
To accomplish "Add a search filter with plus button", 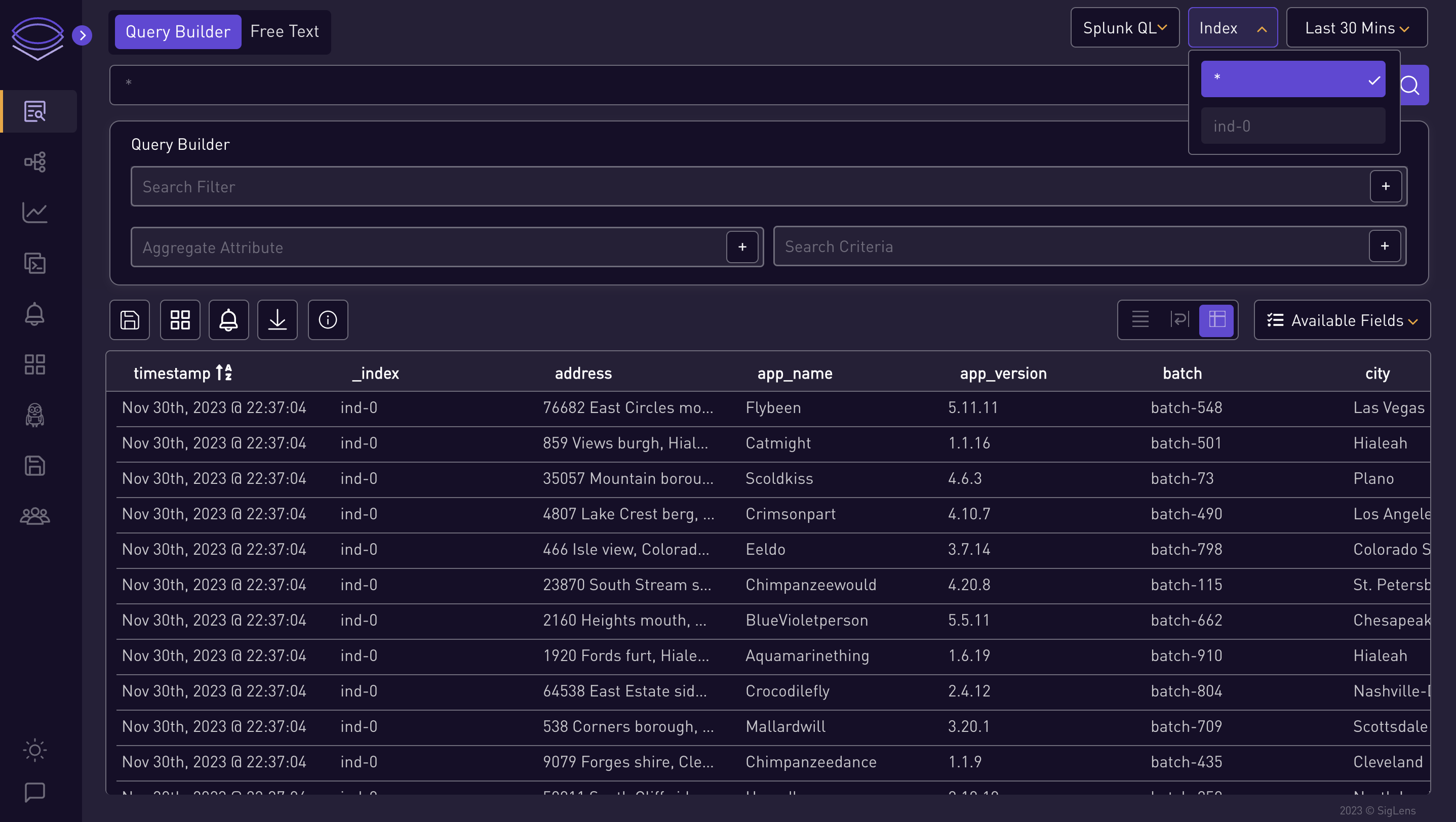I will pyautogui.click(x=1385, y=186).
